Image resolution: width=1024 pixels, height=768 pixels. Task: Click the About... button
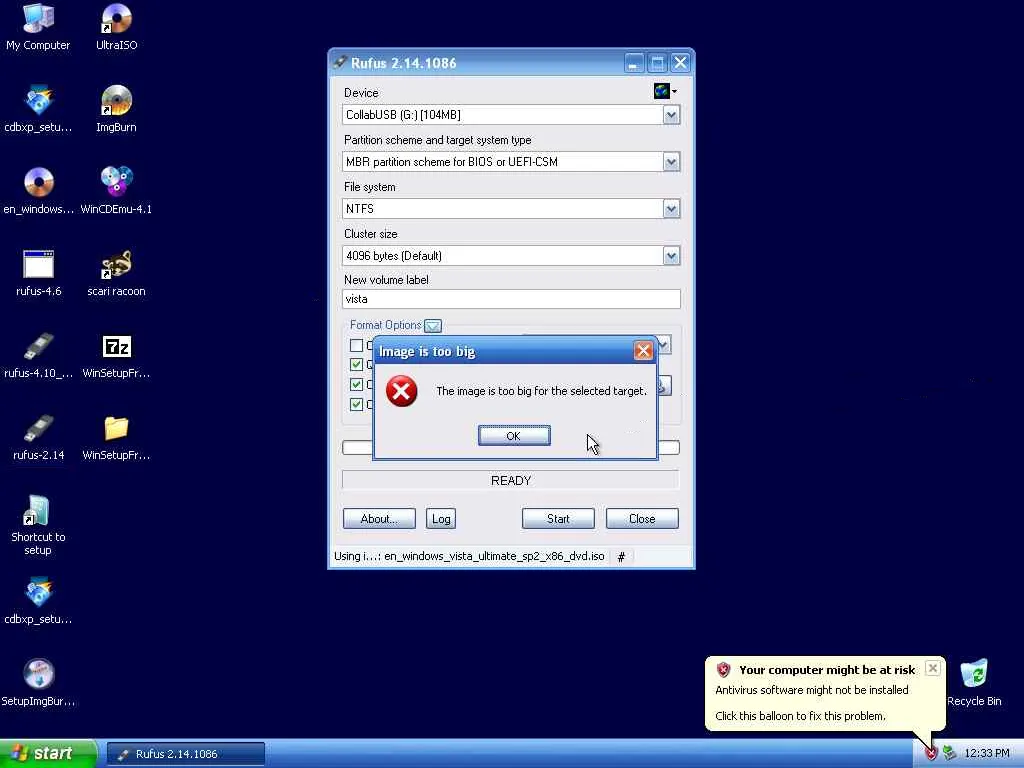click(379, 519)
